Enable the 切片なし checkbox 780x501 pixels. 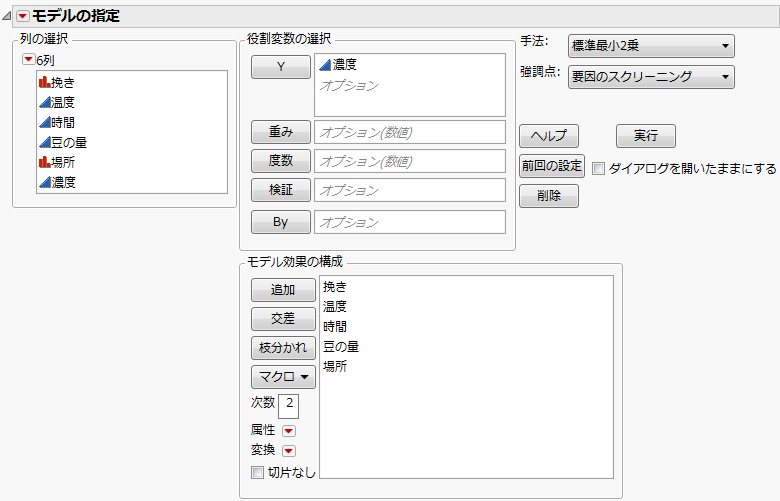257,472
